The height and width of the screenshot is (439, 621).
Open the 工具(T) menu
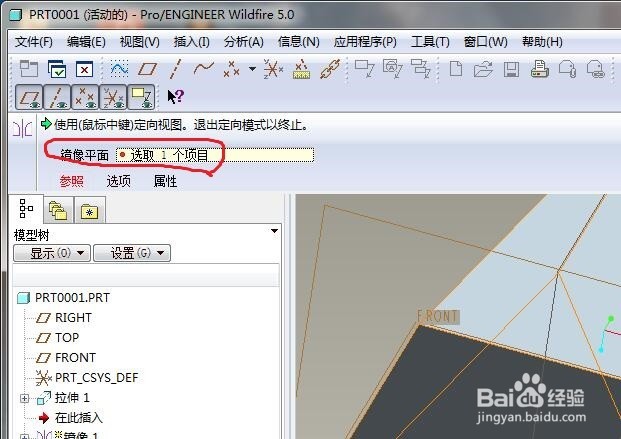point(430,42)
